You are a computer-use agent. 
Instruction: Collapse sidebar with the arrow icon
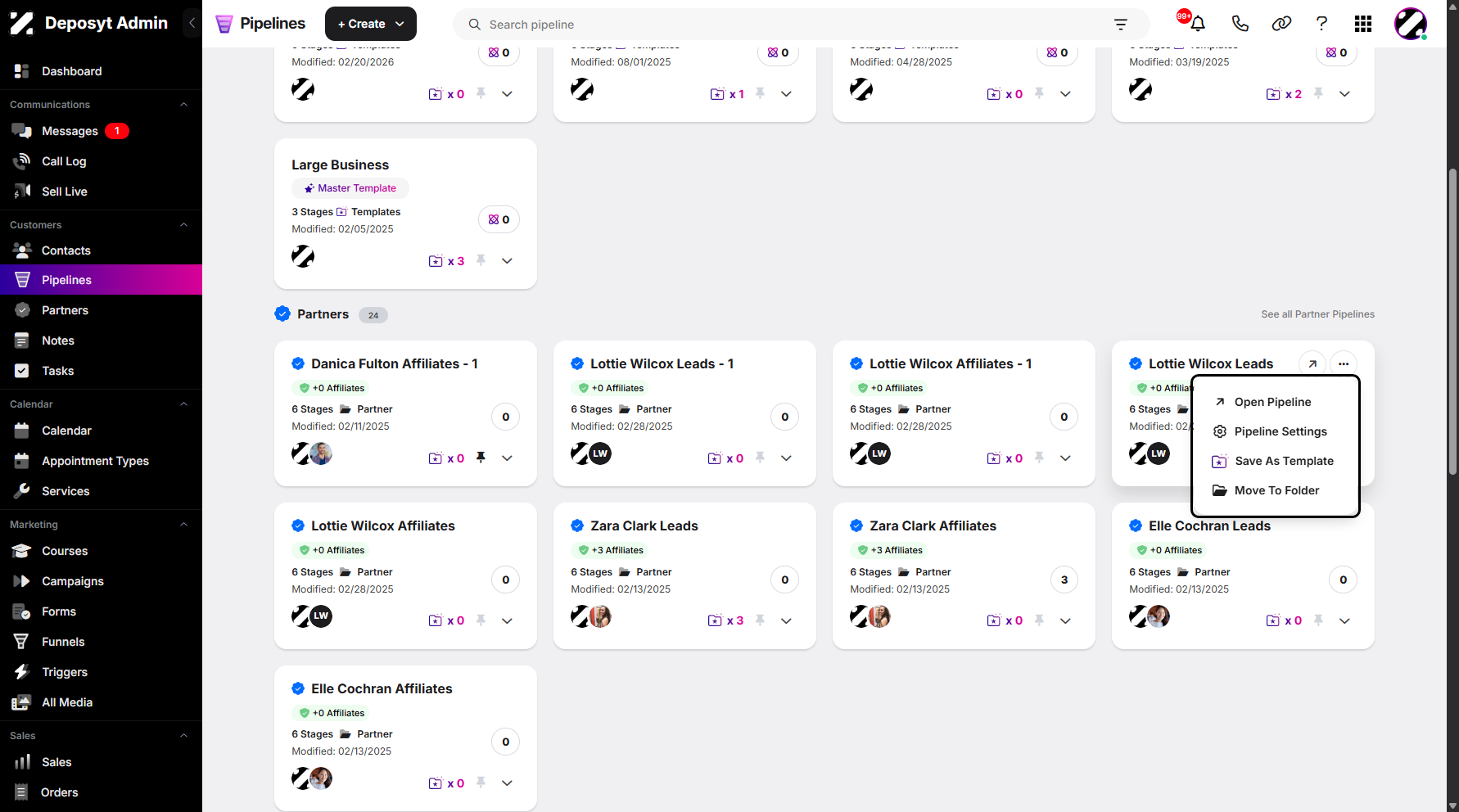point(192,23)
